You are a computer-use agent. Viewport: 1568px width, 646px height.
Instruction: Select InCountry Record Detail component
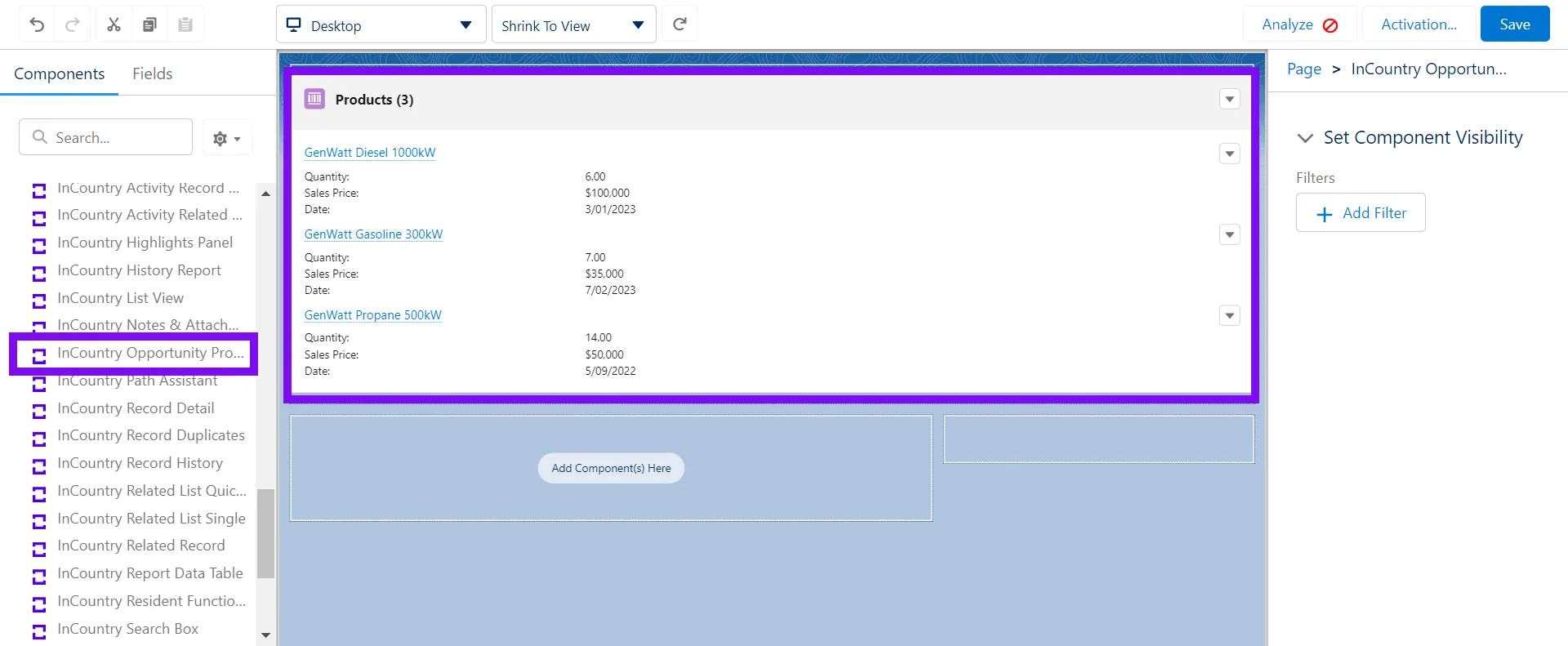(136, 408)
